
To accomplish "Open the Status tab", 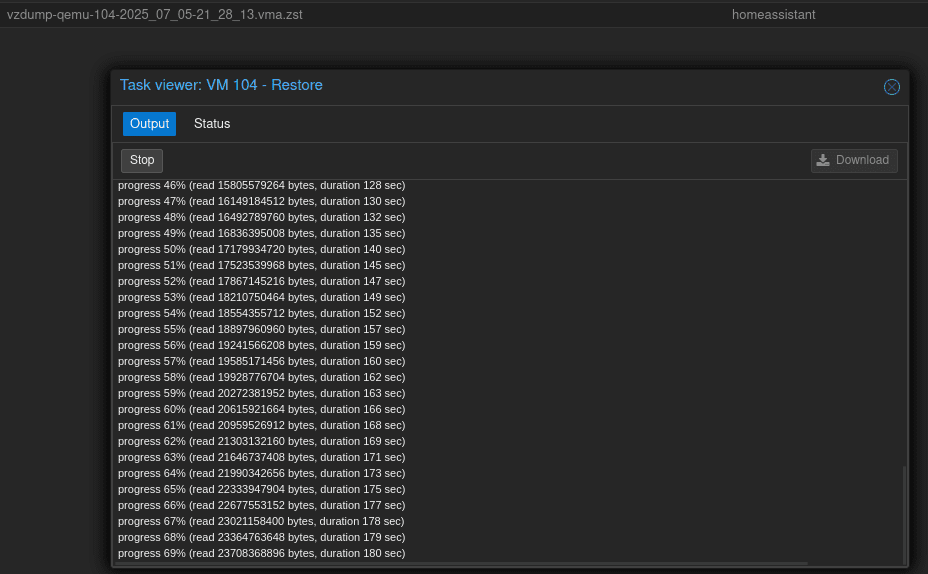I will 212,124.
